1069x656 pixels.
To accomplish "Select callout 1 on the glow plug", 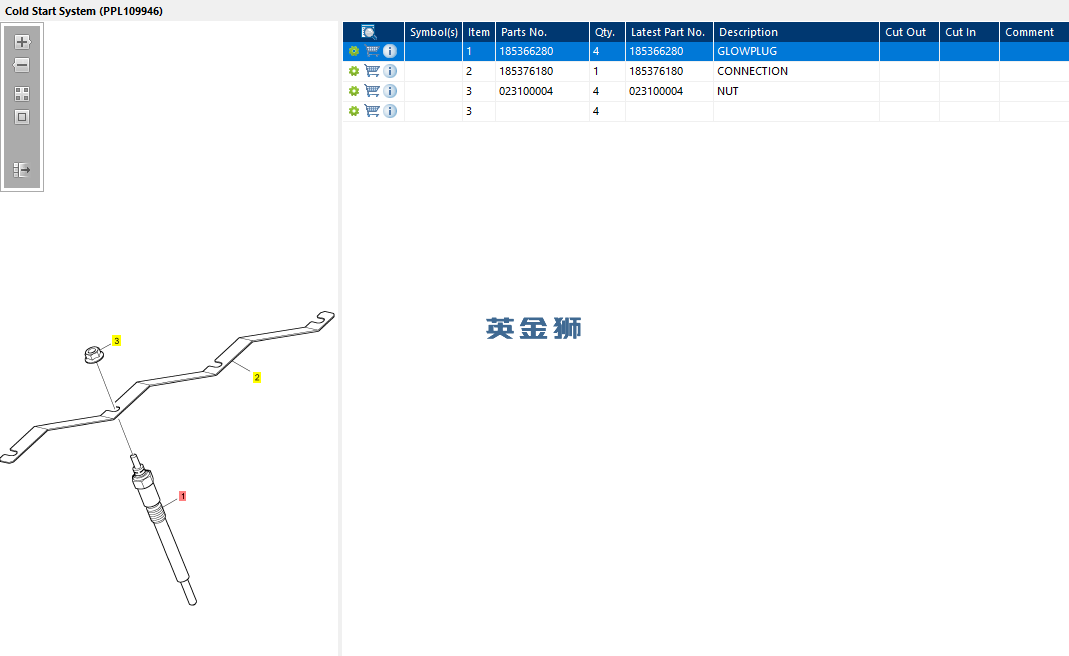I will pyautogui.click(x=182, y=496).
